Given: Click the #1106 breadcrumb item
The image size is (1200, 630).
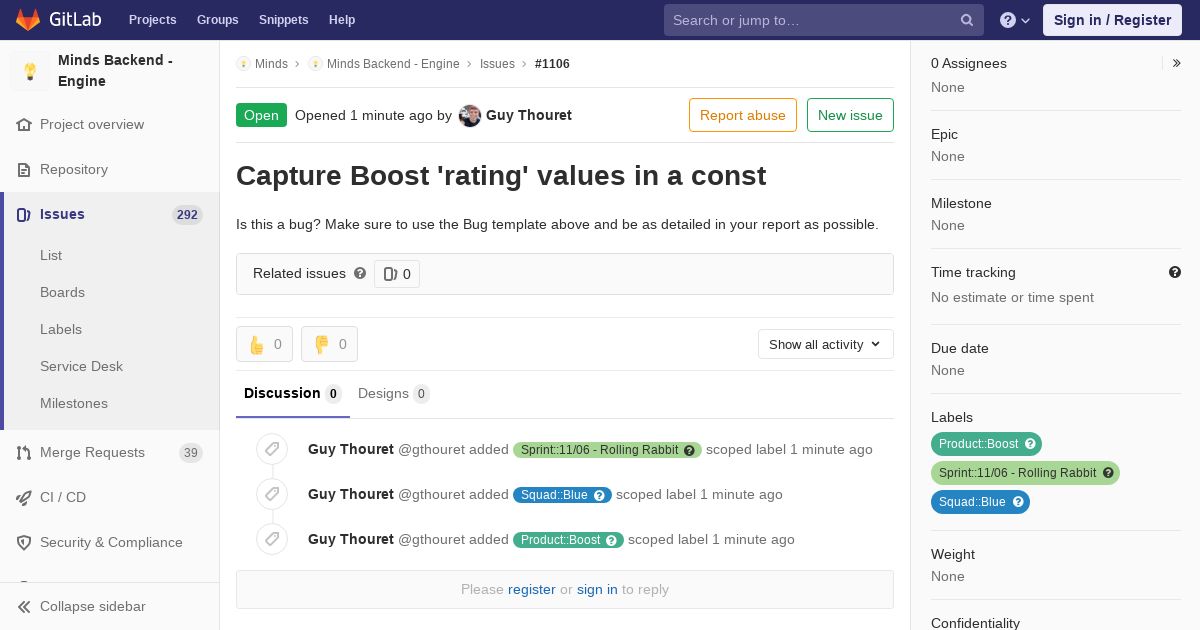Looking at the screenshot, I should (x=552, y=64).
